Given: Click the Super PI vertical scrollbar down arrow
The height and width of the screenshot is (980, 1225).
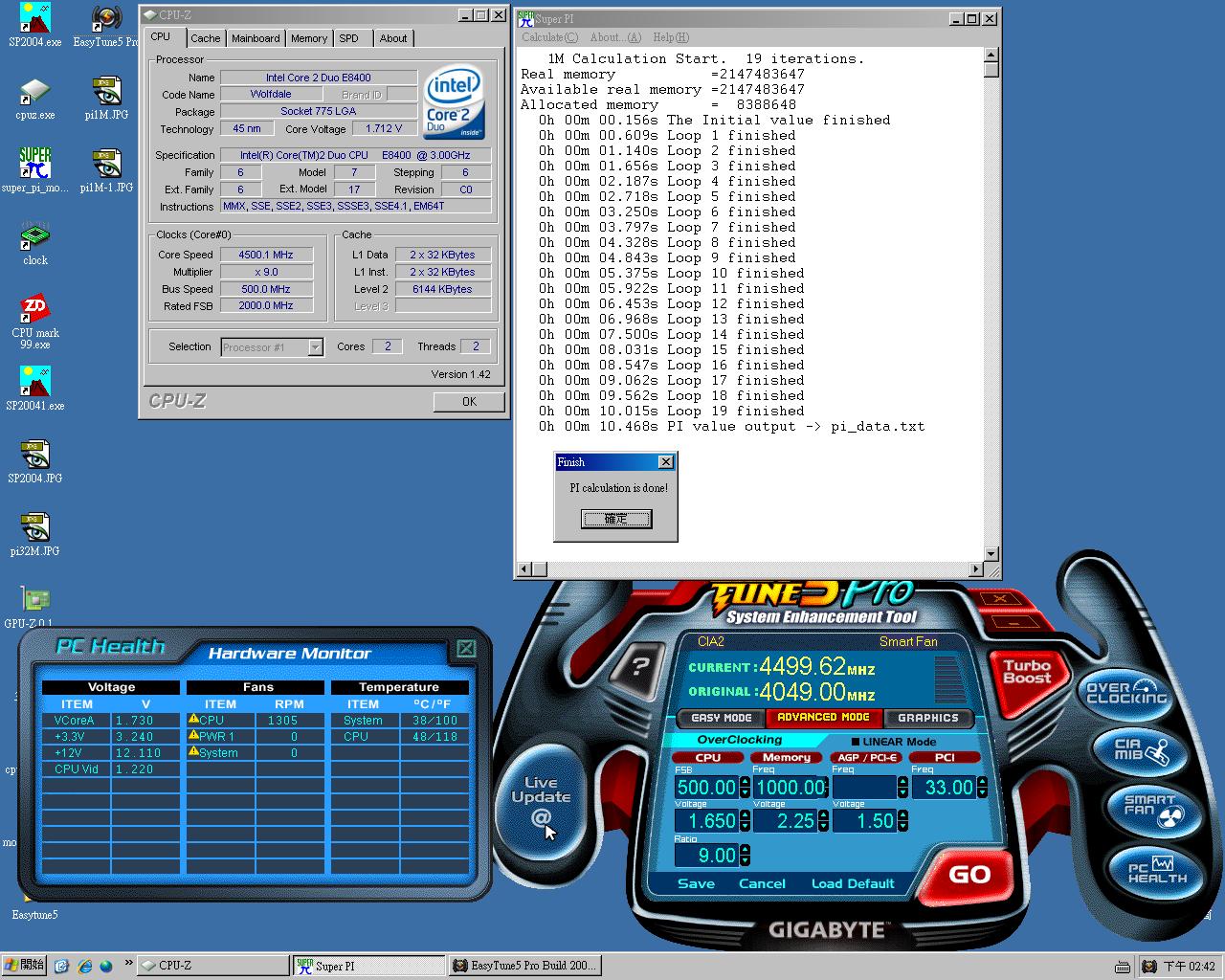Looking at the screenshot, I should (x=991, y=553).
